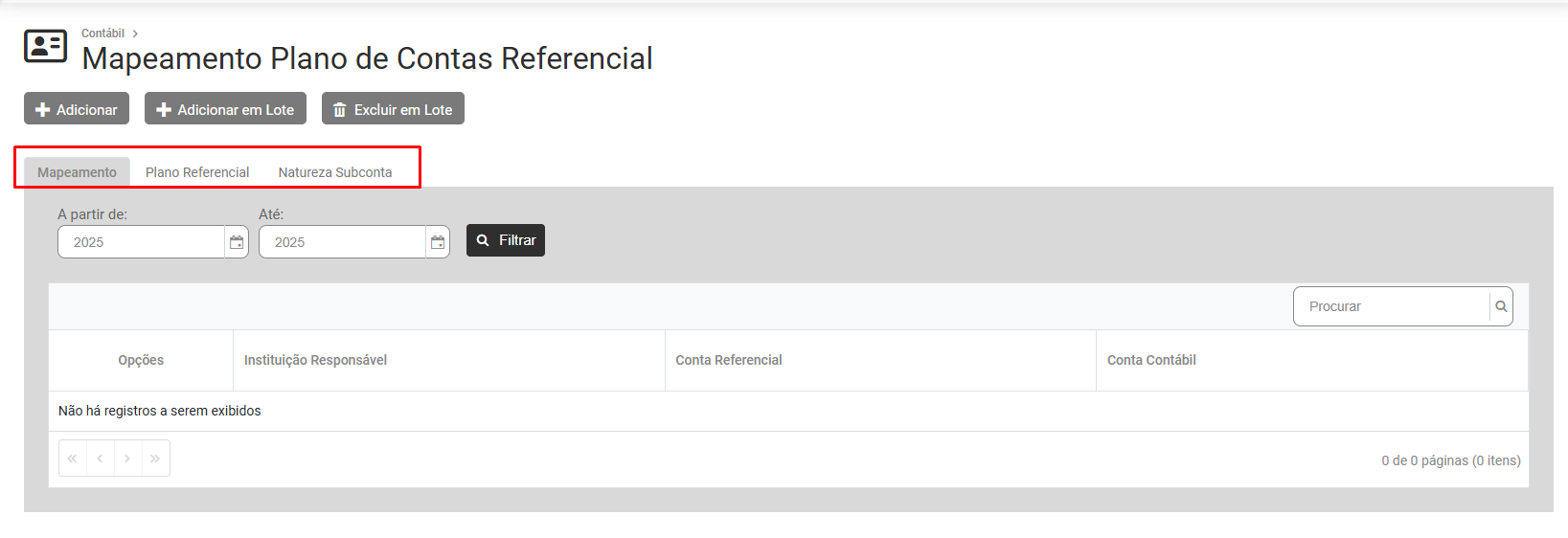Sort by Conta Referencial column header
The image size is (1568, 538).
coord(729,360)
